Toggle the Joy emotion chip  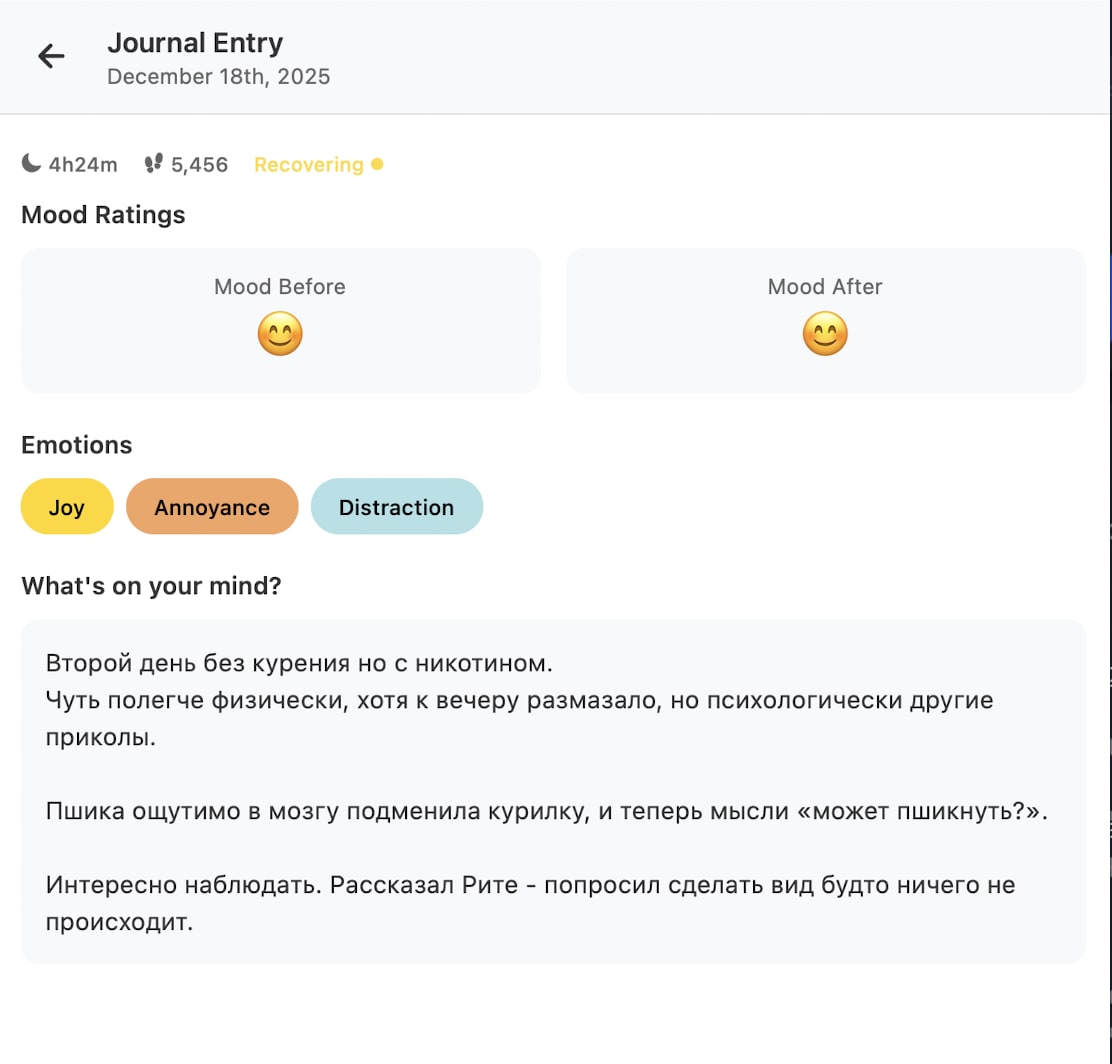66,507
